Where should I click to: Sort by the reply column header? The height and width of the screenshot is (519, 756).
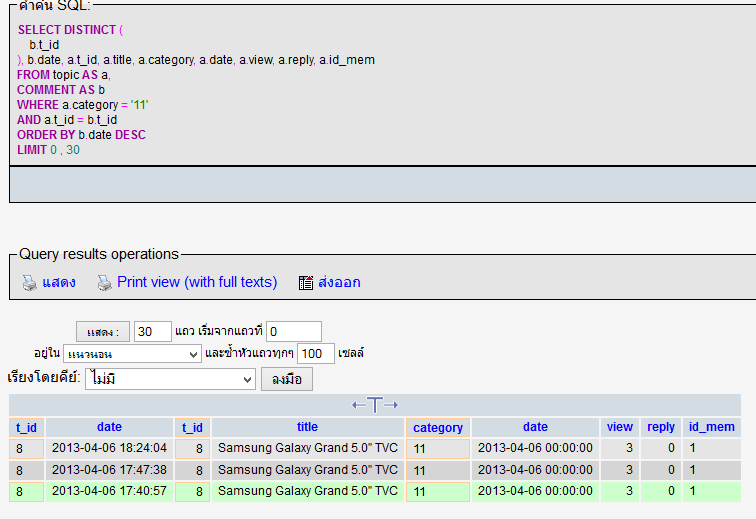point(661,427)
